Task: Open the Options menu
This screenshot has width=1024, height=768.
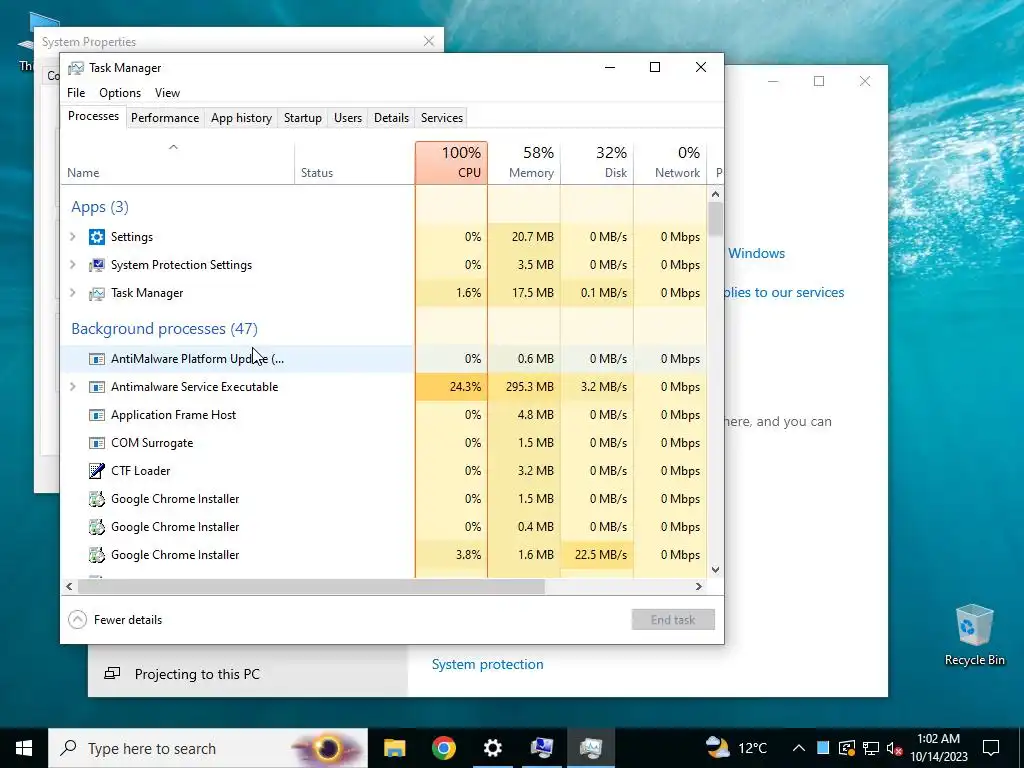Action: (x=120, y=93)
